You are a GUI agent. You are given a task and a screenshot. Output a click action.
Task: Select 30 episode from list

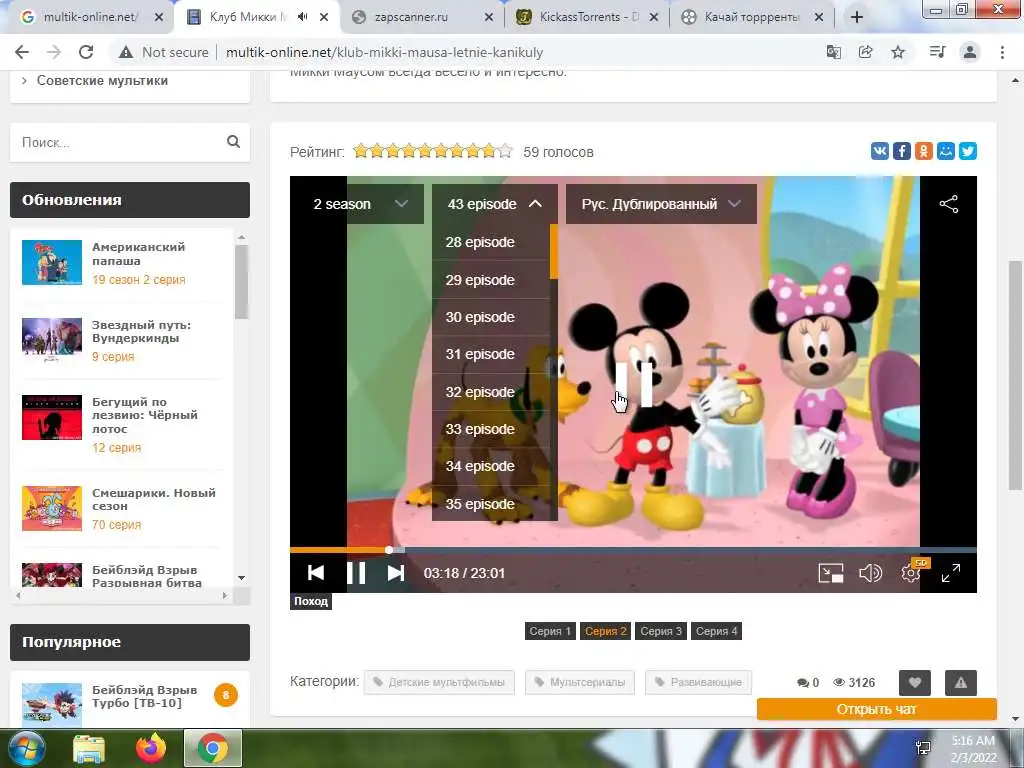[490, 317]
